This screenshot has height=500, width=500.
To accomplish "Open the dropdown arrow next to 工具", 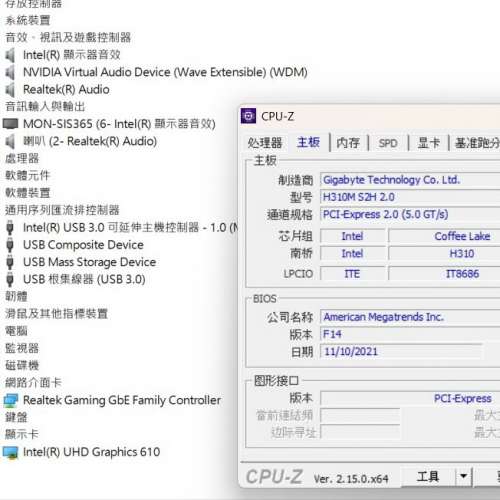I will tap(463, 476).
